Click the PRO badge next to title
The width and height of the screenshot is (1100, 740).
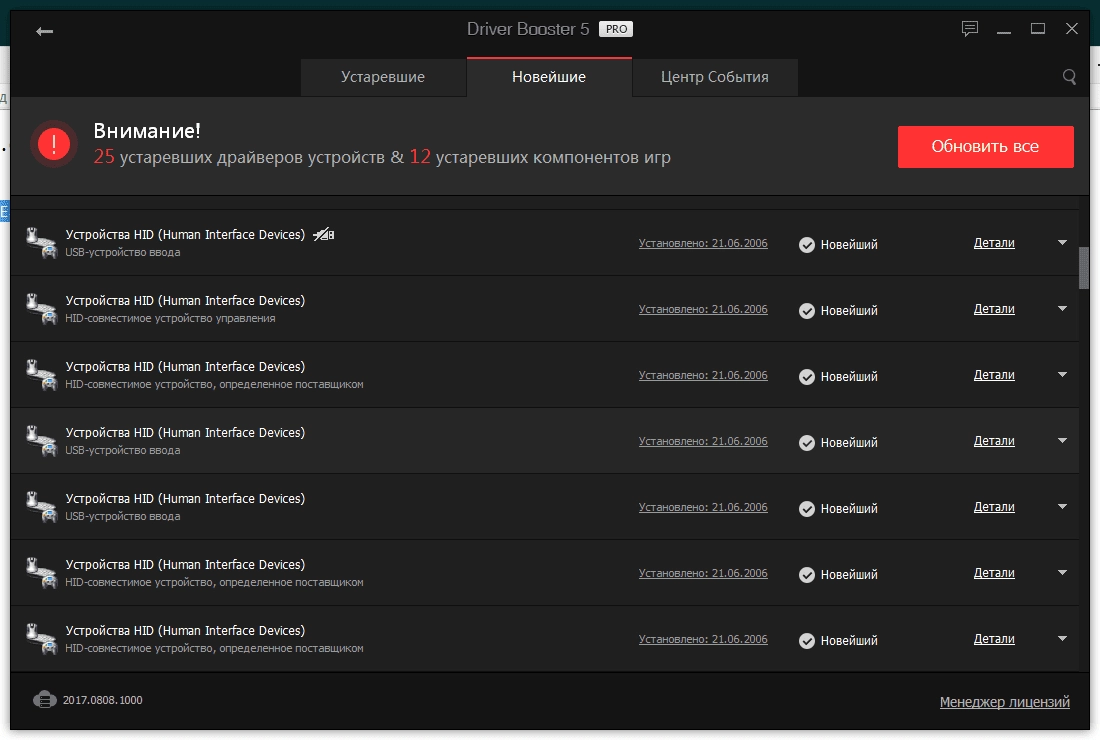tap(616, 29)
